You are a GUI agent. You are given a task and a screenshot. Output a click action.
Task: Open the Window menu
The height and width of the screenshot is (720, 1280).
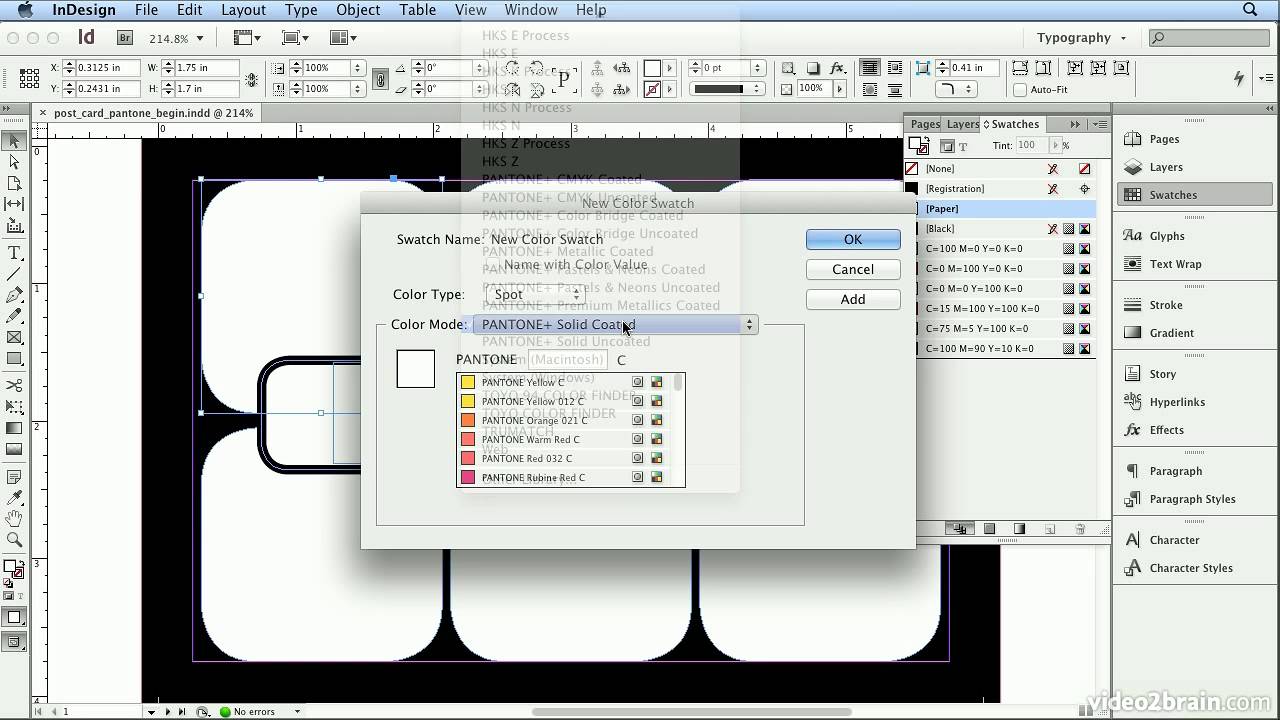530,10
